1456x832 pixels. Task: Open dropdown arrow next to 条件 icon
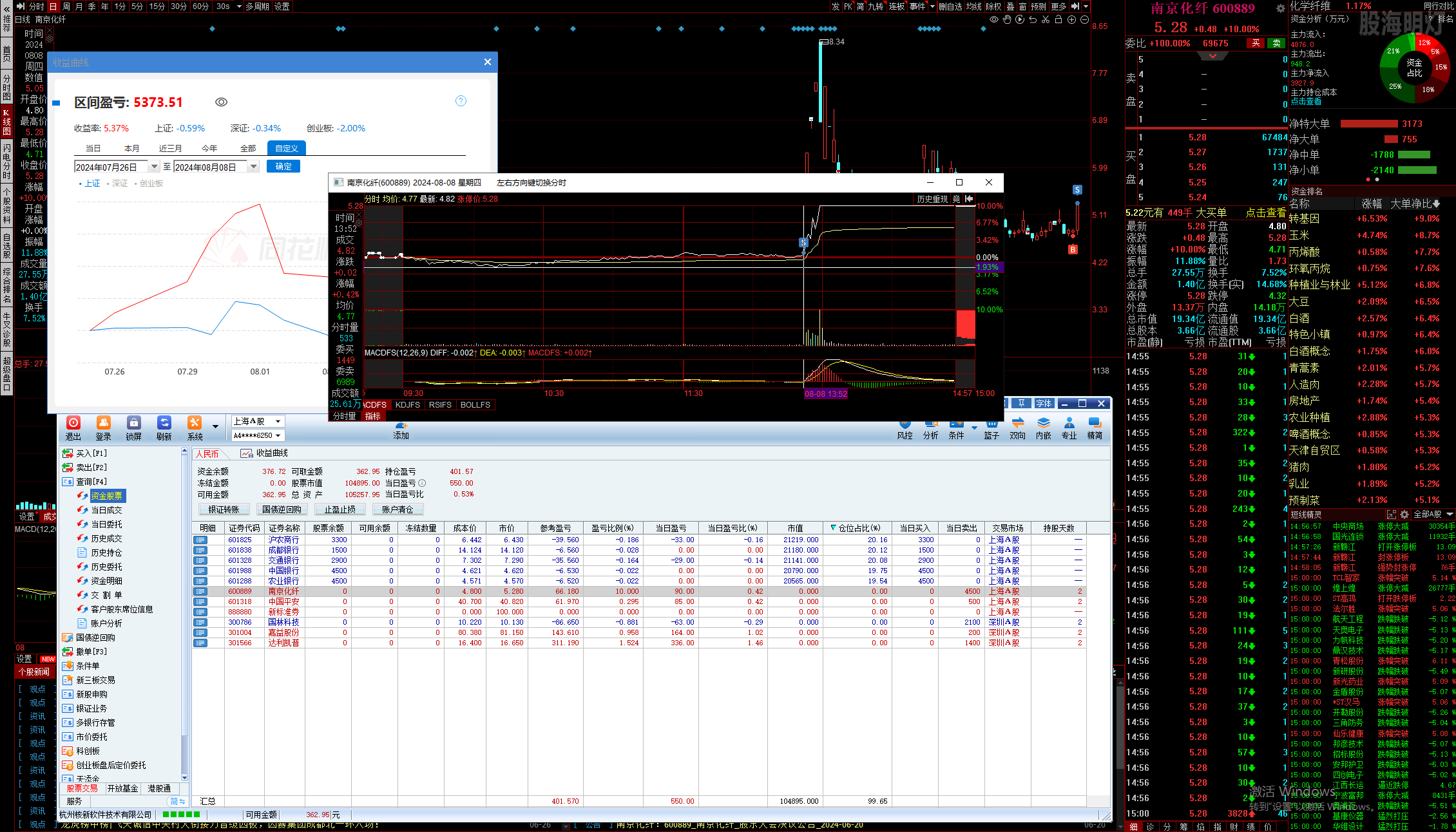pyautogui.click(x=974, y=427)
